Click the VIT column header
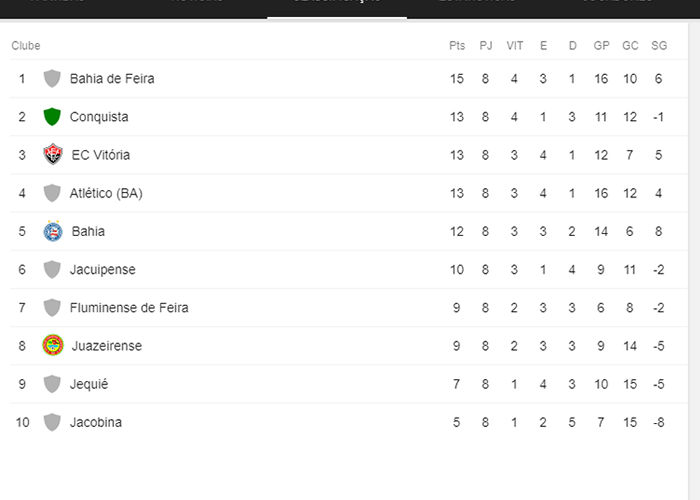The height and width of the screenshot is (500, 700). (x=515, y=46)
